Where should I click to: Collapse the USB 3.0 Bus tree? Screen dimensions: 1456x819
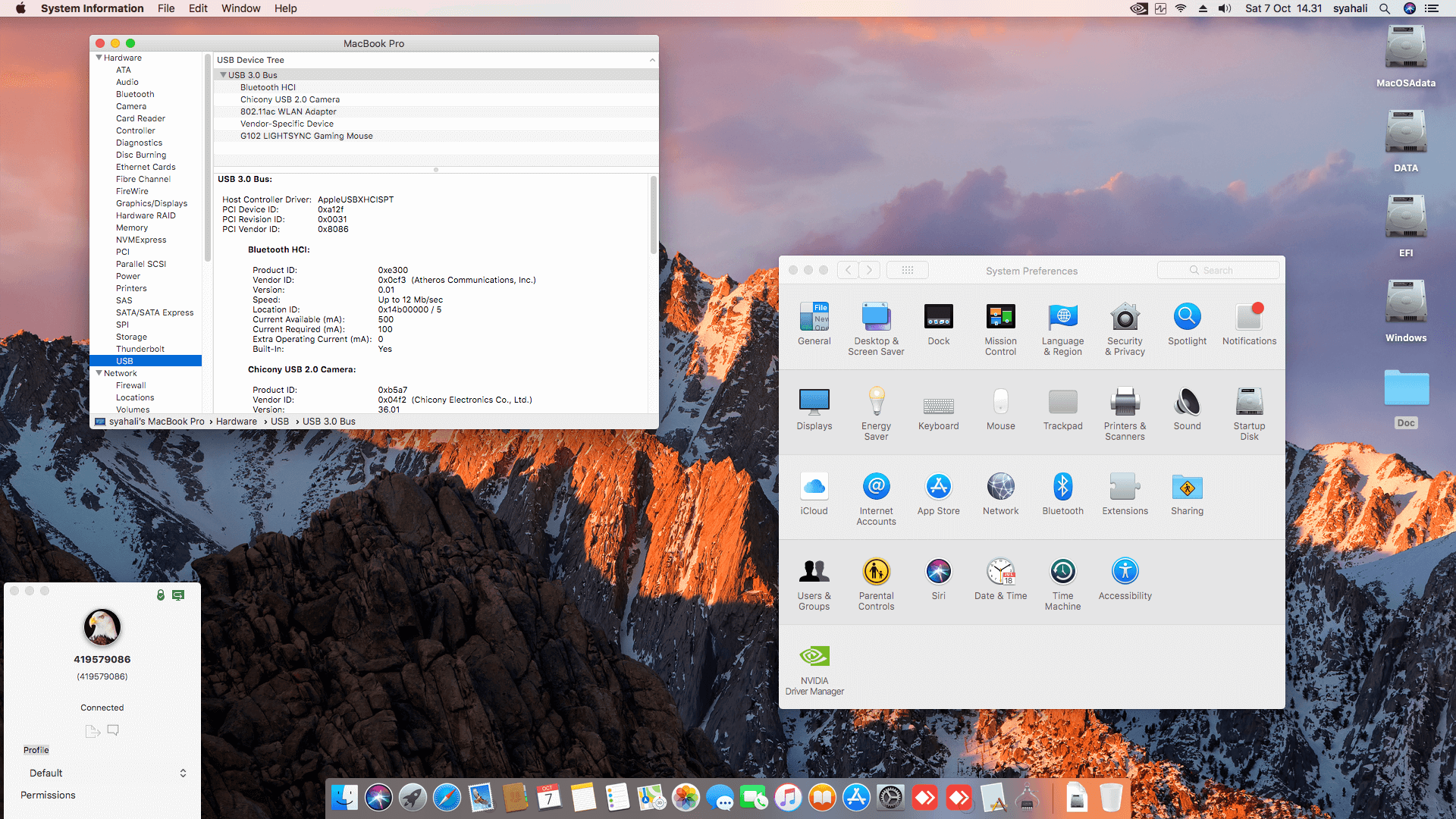tap(223, 75)
